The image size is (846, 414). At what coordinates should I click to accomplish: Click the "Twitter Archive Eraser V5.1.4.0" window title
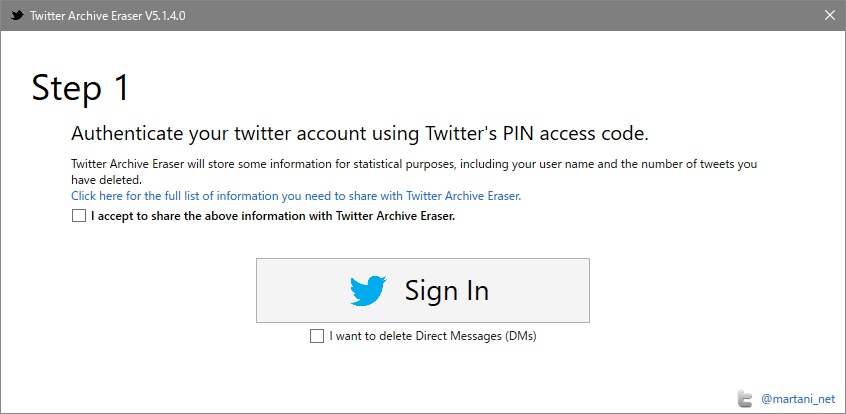108,16
